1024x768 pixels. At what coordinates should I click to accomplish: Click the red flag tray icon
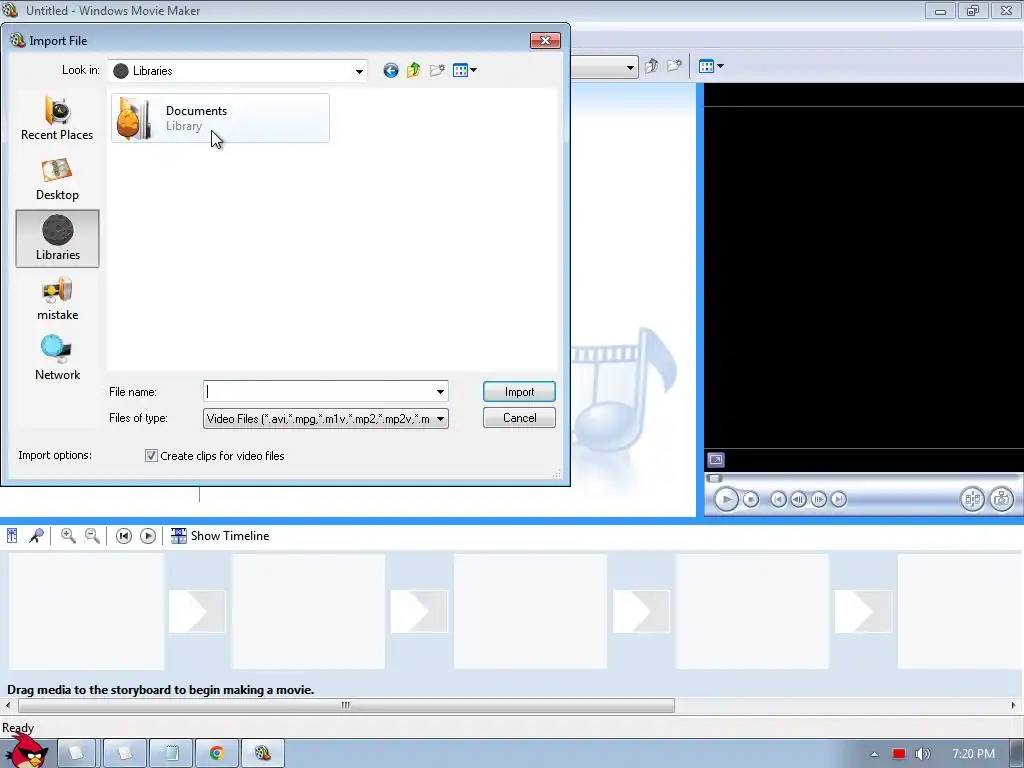899,754
